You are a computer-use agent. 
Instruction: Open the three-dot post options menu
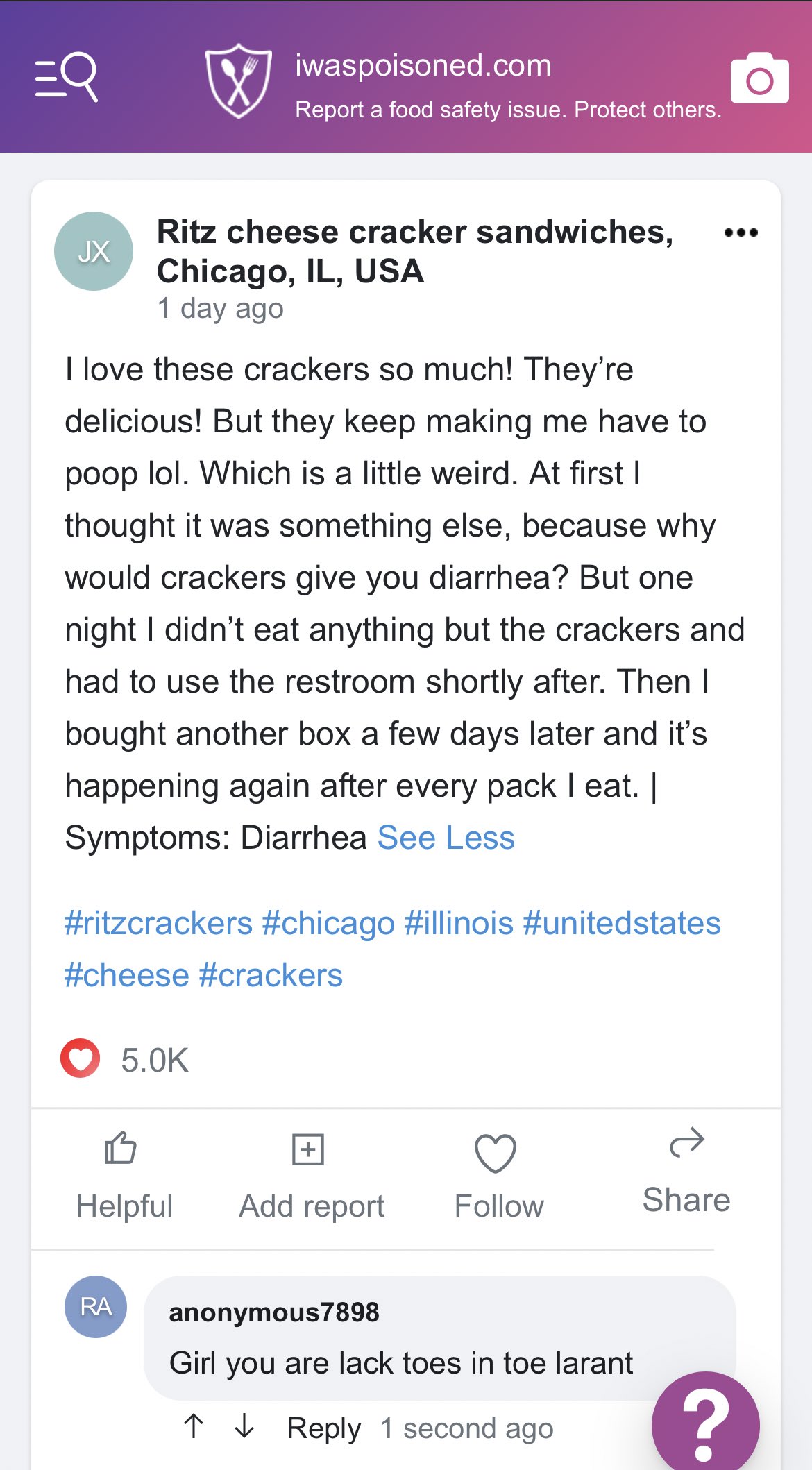[x=741, y=233]
